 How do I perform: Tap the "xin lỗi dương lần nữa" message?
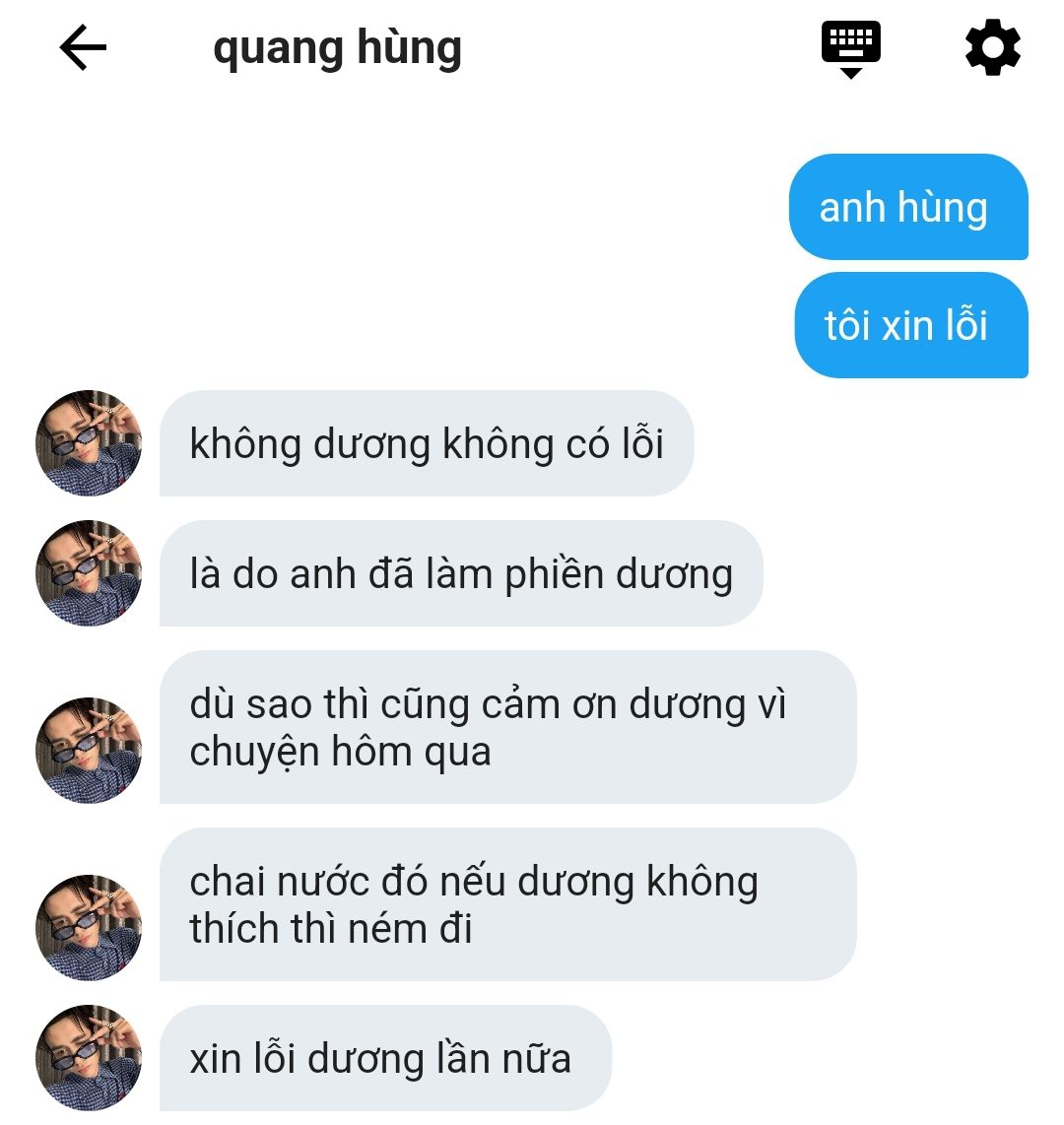385,1058
